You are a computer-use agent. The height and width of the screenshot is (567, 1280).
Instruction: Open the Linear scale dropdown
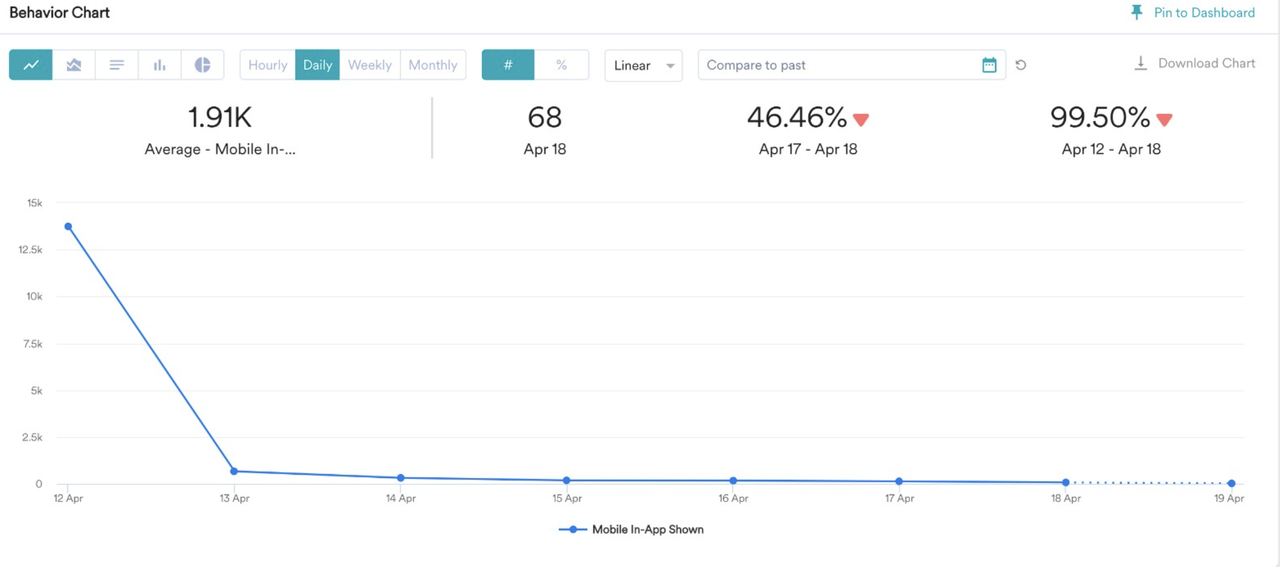coord(643,65)
